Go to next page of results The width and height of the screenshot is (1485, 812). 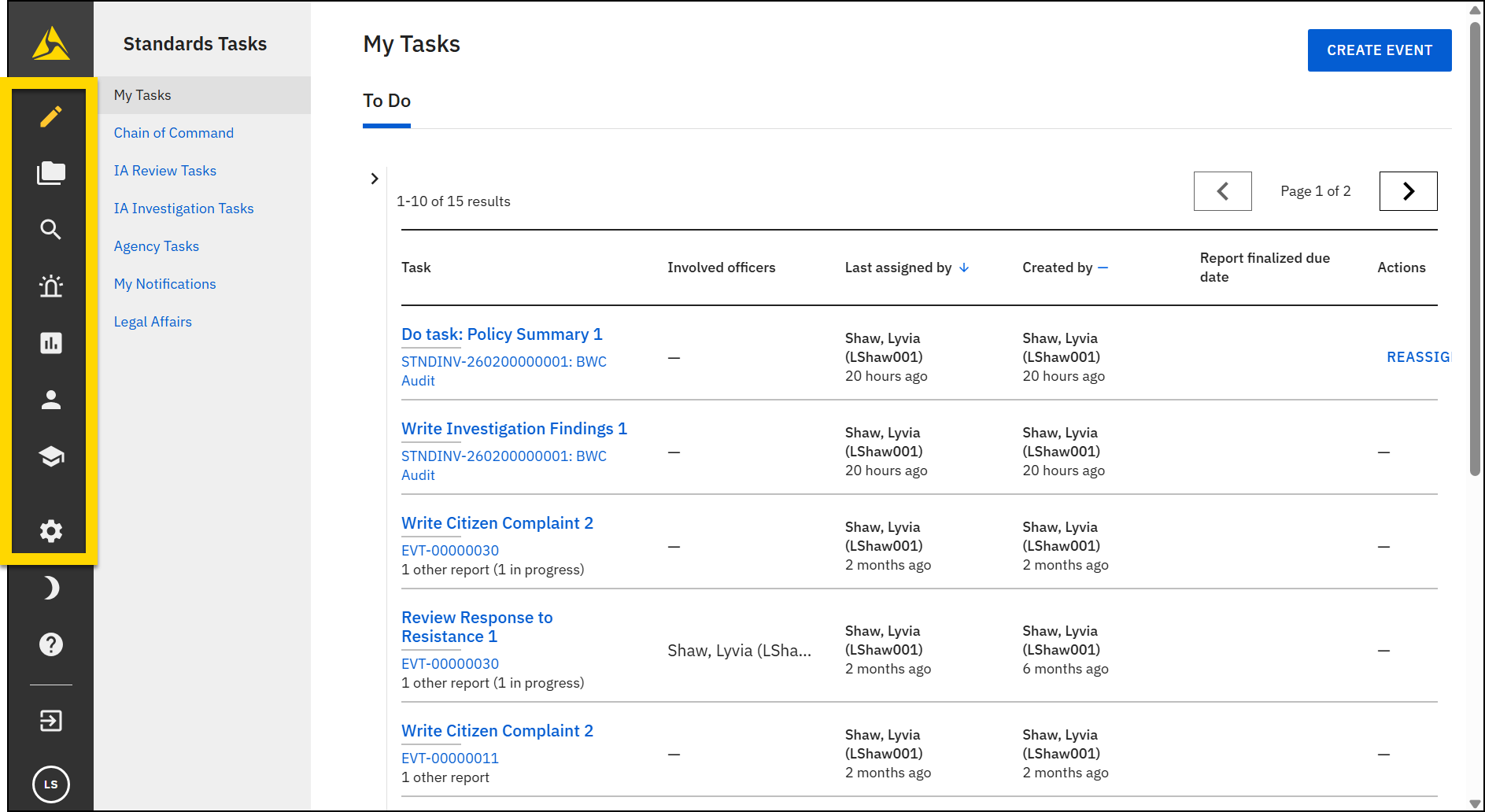tap(1408, 191)
